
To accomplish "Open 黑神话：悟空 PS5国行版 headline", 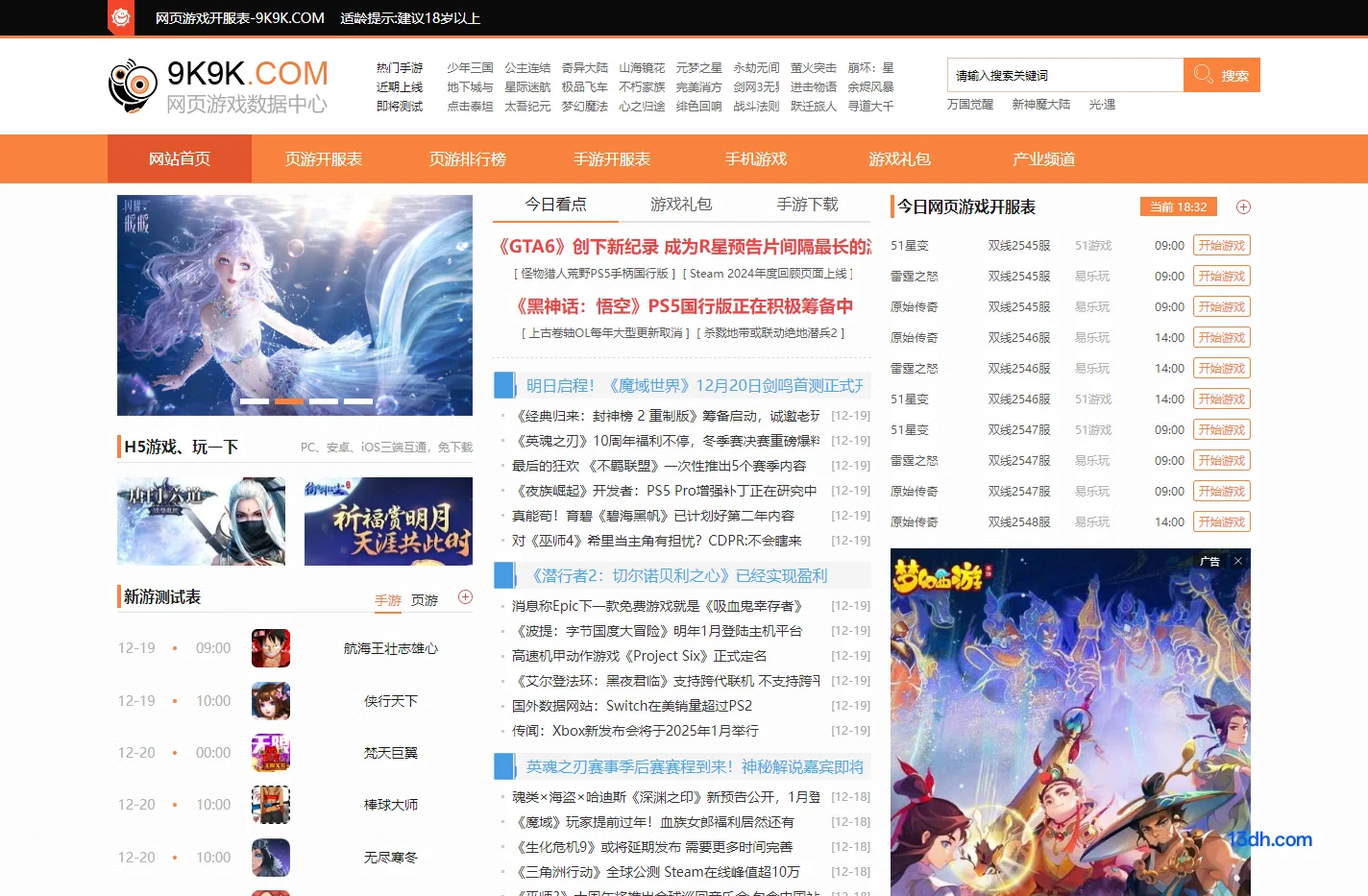I will [x=682, y=306].
